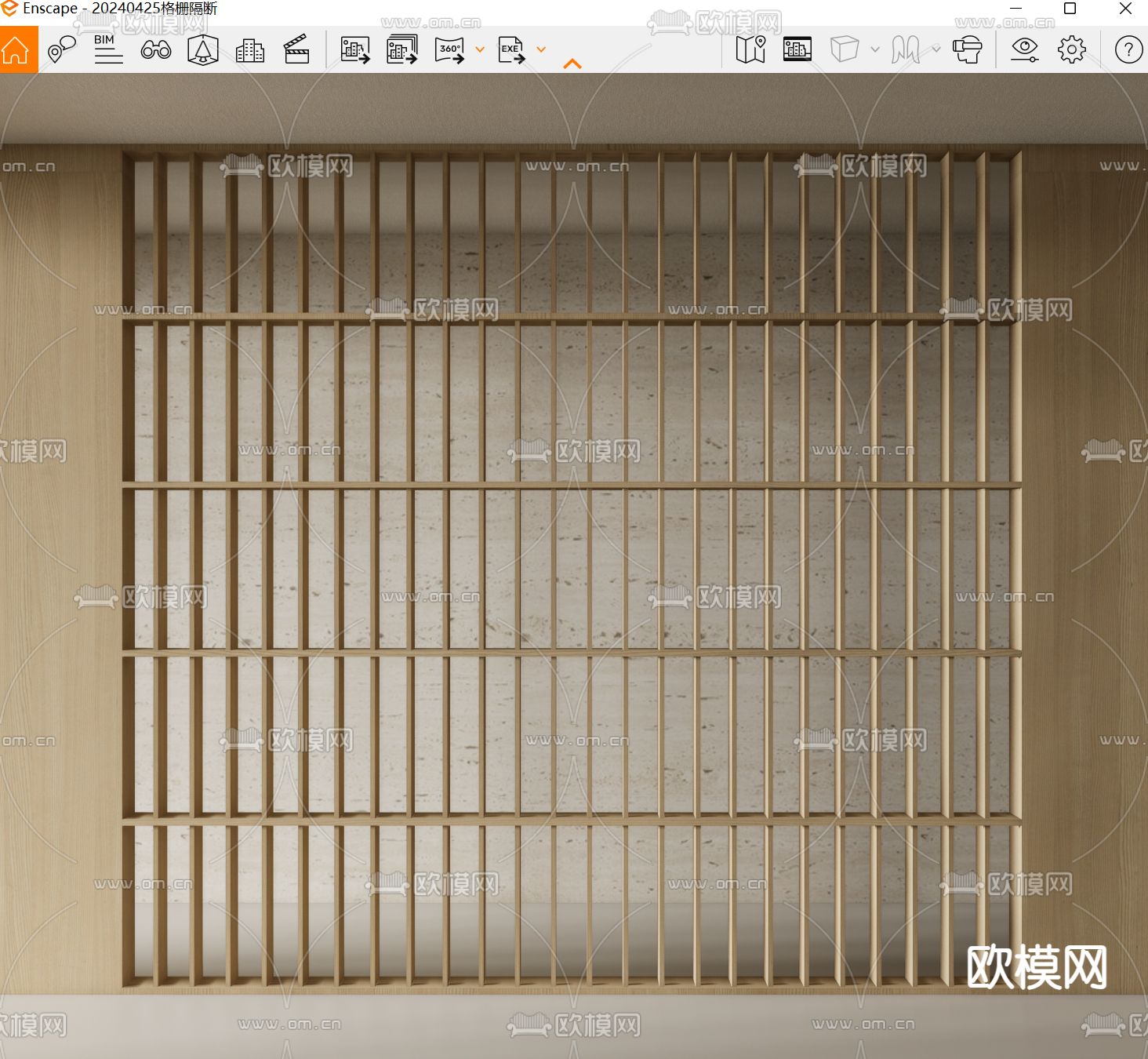Image resolution: width=1148 pixels, height=1059 pixels.
Task: Take a screenshot render
Action: pos(355,49)
